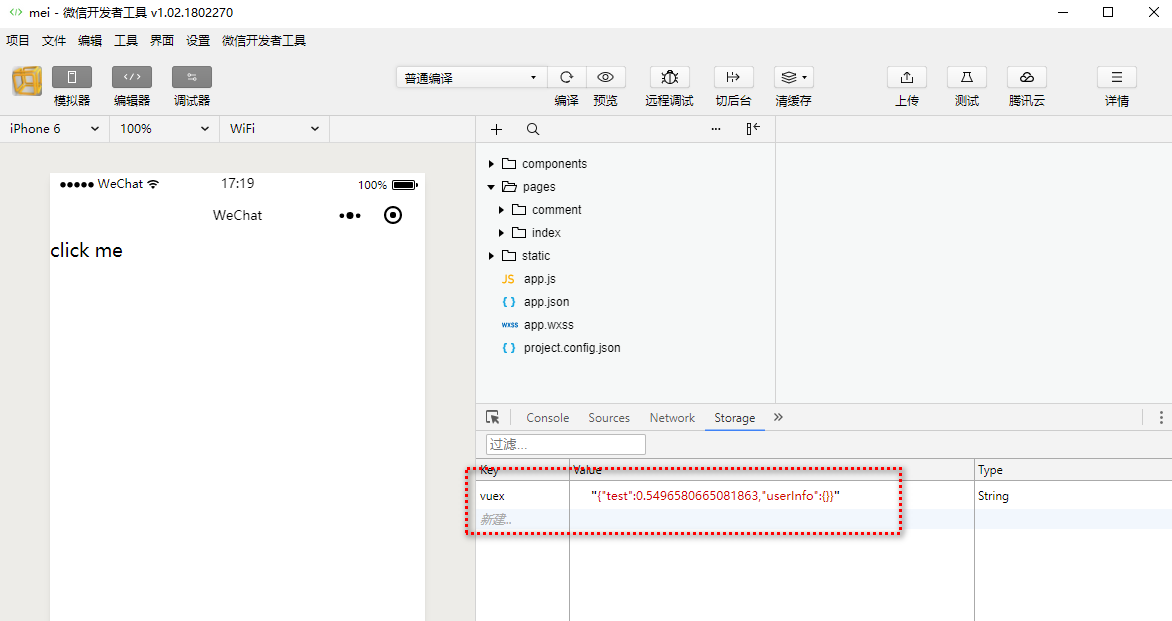Click the project avatar icon
1172x621 pixels.
(27, 81)
